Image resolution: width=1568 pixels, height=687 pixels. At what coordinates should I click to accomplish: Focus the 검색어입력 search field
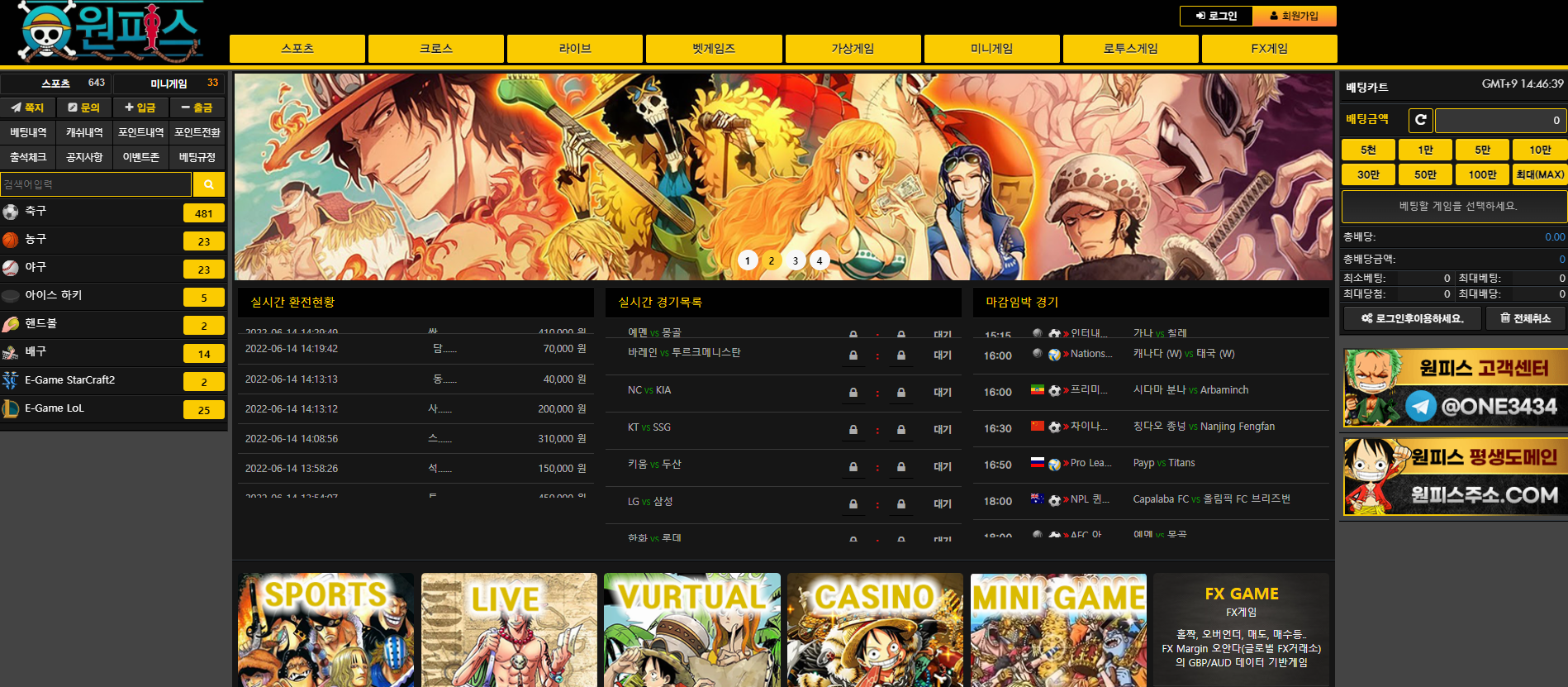[96, 184]
